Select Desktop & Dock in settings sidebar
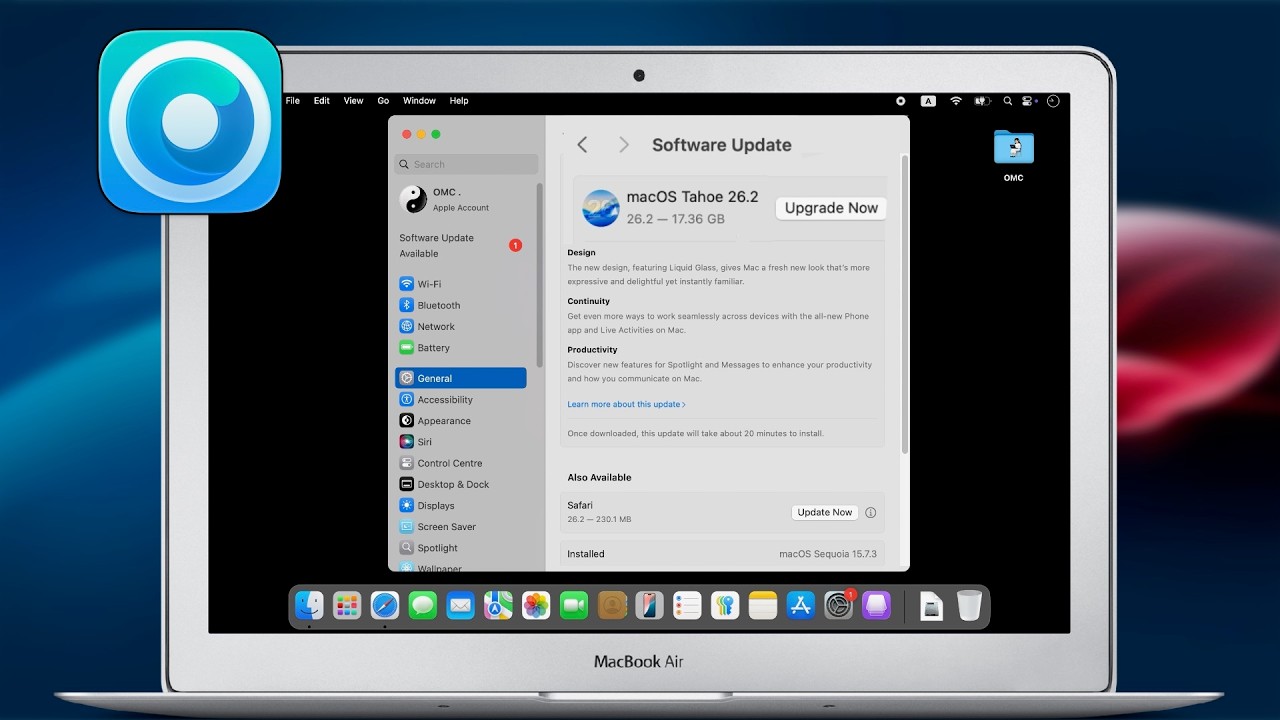1280x720 pixels. point(461,484)
